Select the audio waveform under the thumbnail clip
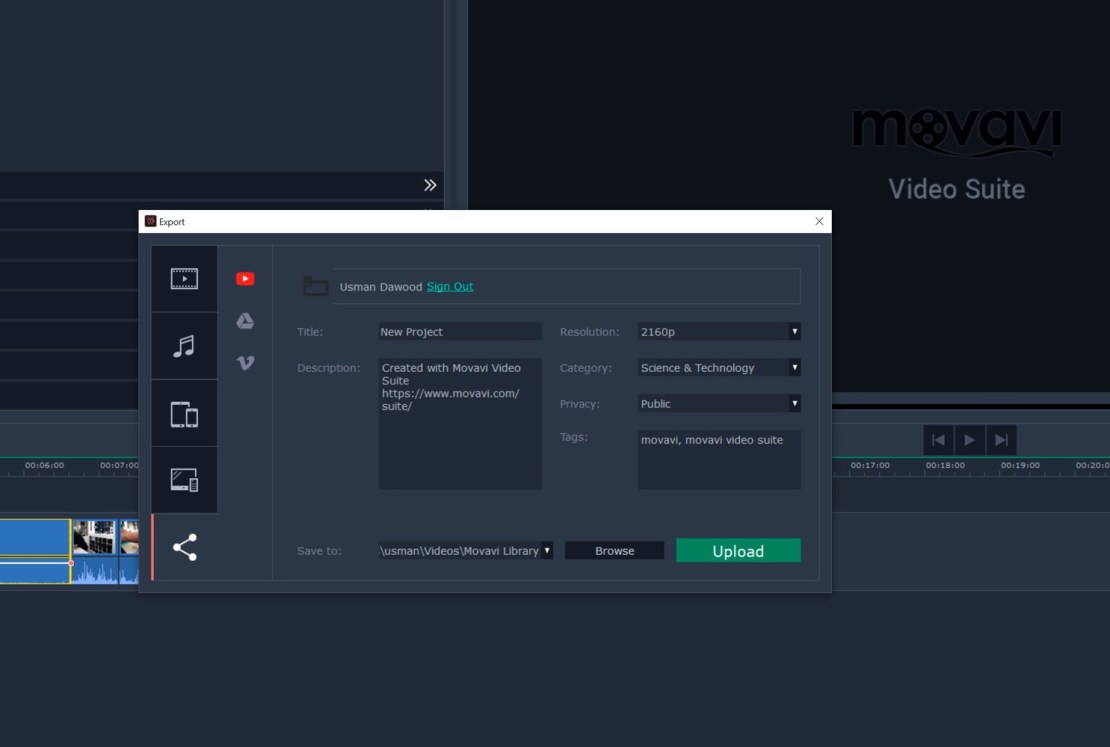Image resolution: width=1110 pixels, height=747 pixels. 95,571
